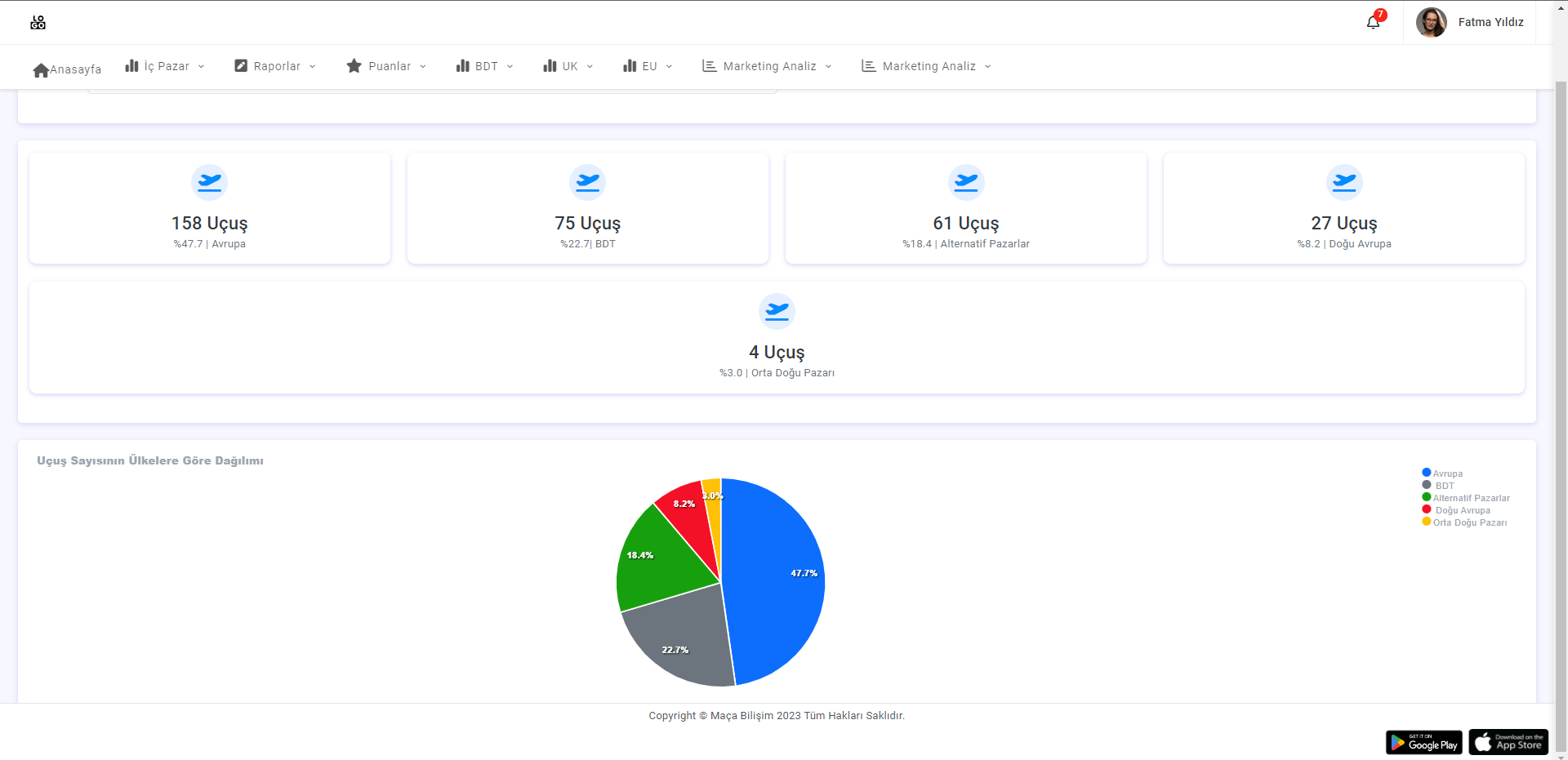The height and width of the screenshot is (760, 1568).
Task: Expand the Puanlar dropdown
Action: coord(388,66)
